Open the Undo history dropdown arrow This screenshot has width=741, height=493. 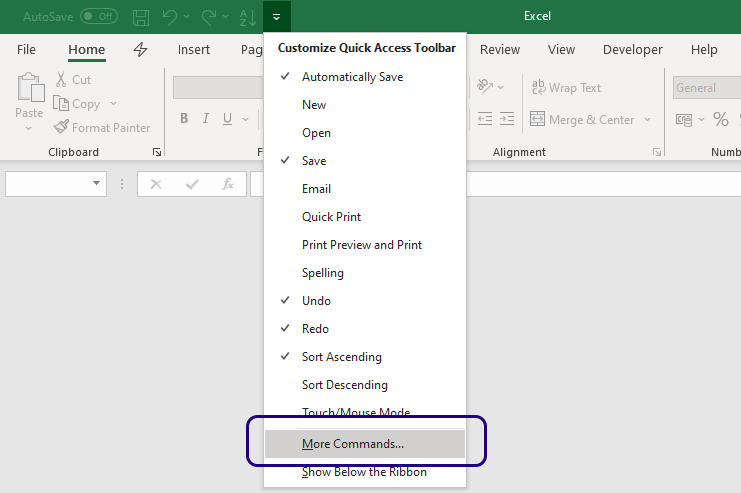tap(187, 17)
